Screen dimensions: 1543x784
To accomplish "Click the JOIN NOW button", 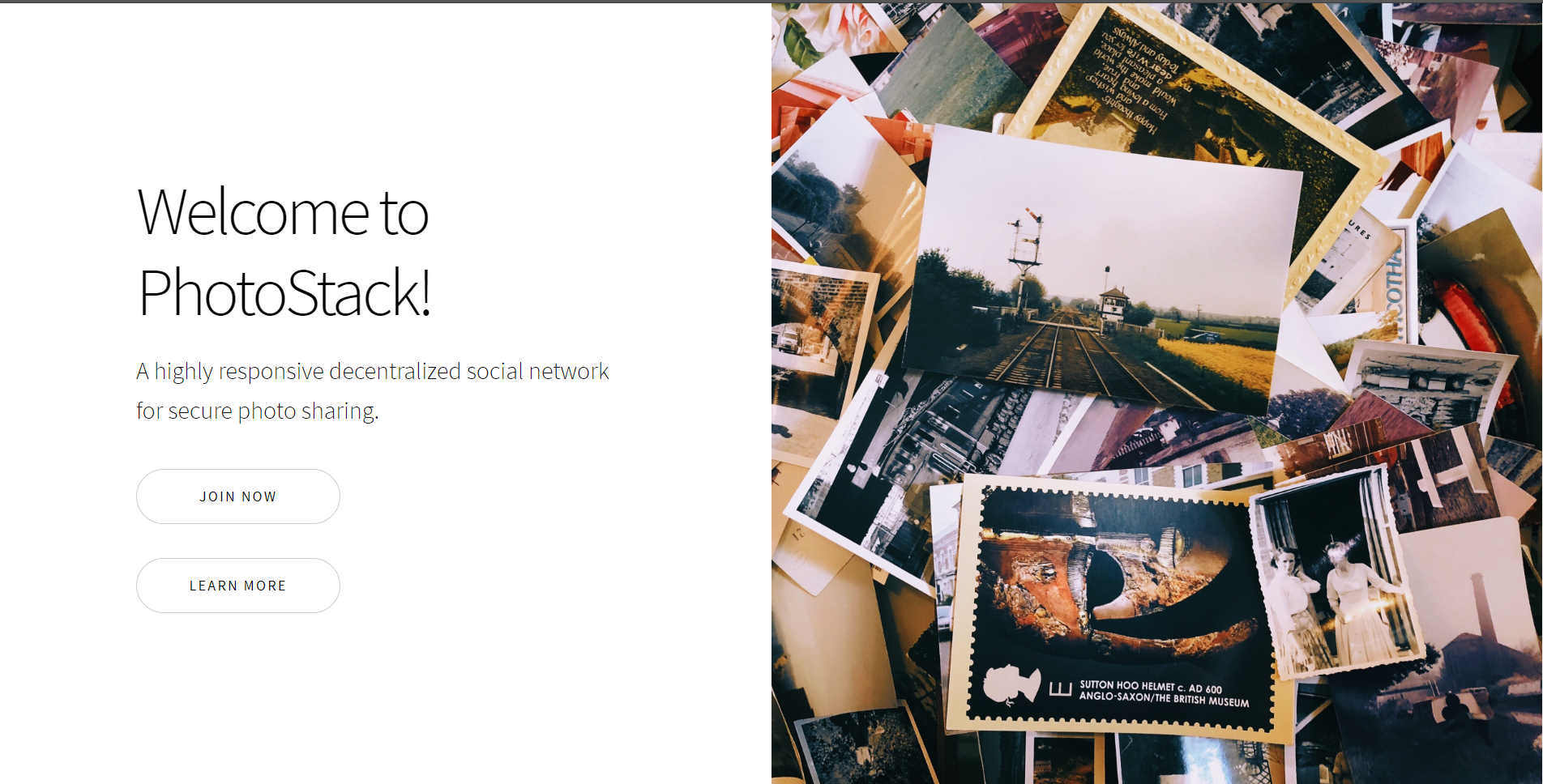I will click(x=238, y=496).
